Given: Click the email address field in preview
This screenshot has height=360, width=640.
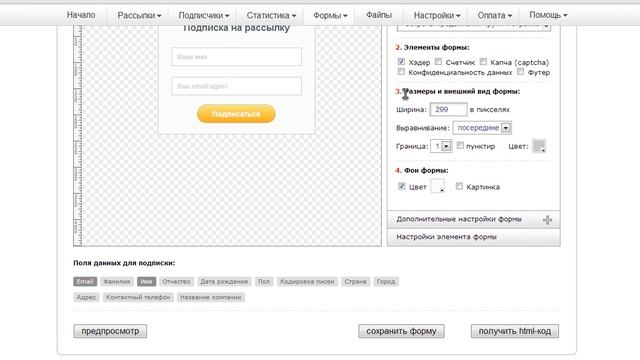Looking at the screenshot, I should pos(236,86).
